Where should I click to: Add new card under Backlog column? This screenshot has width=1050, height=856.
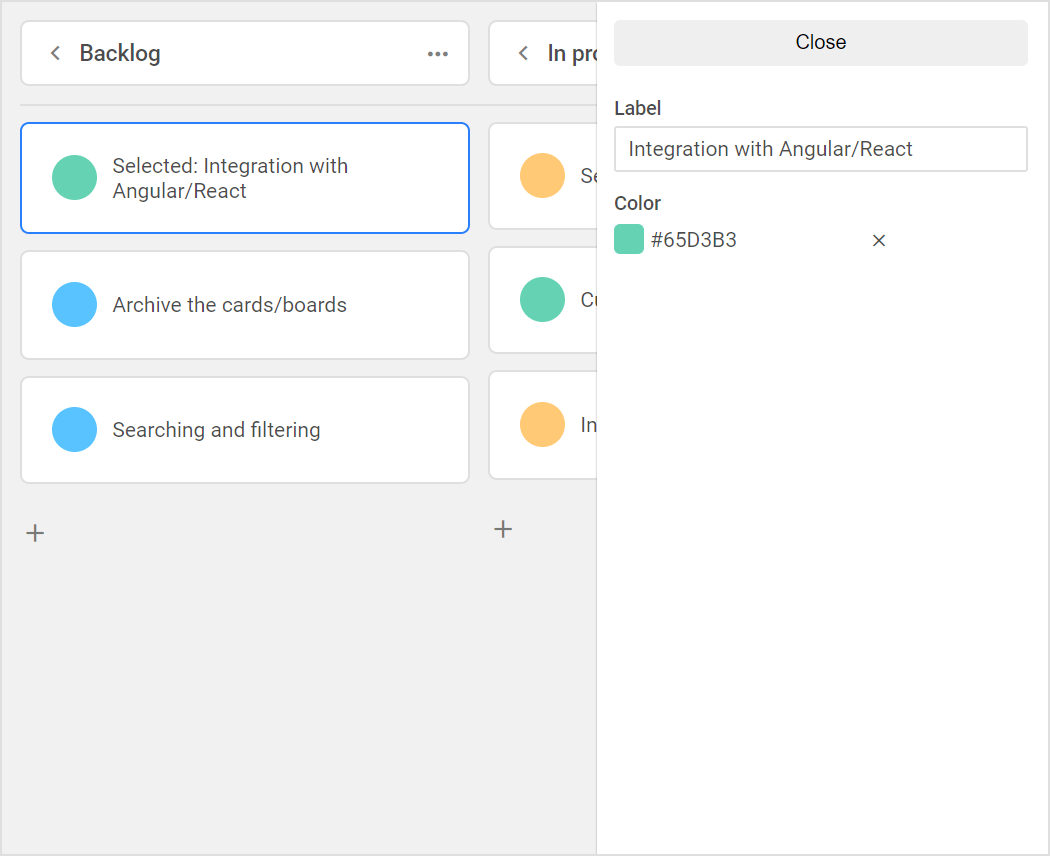pos(35,533)
